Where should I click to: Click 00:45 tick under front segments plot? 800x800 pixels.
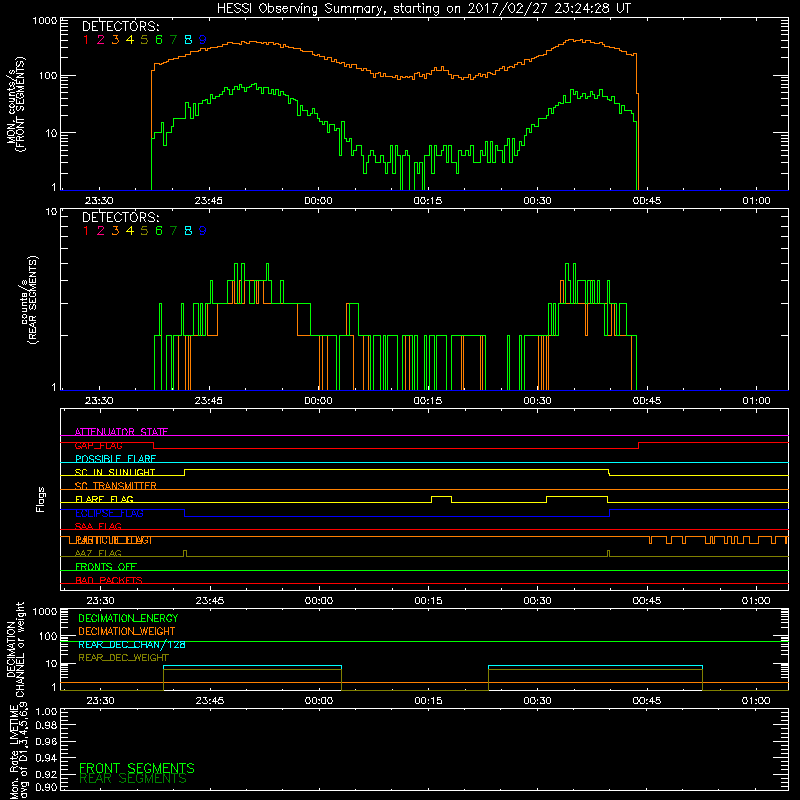[647, 201]
